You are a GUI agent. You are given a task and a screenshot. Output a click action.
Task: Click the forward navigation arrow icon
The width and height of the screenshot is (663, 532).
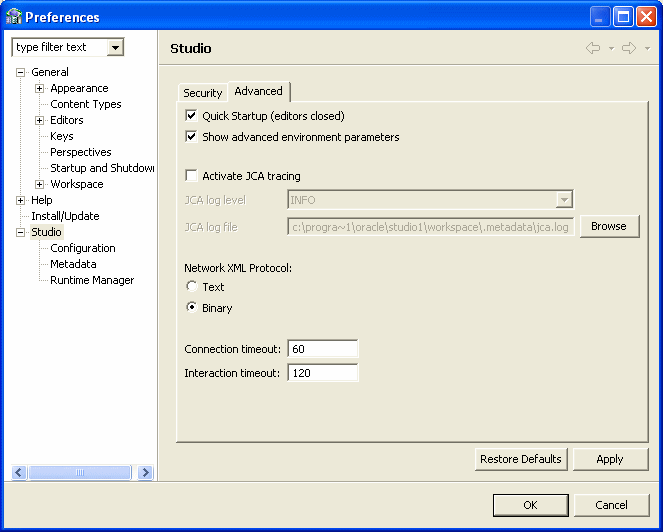click(x=629, y=48)
